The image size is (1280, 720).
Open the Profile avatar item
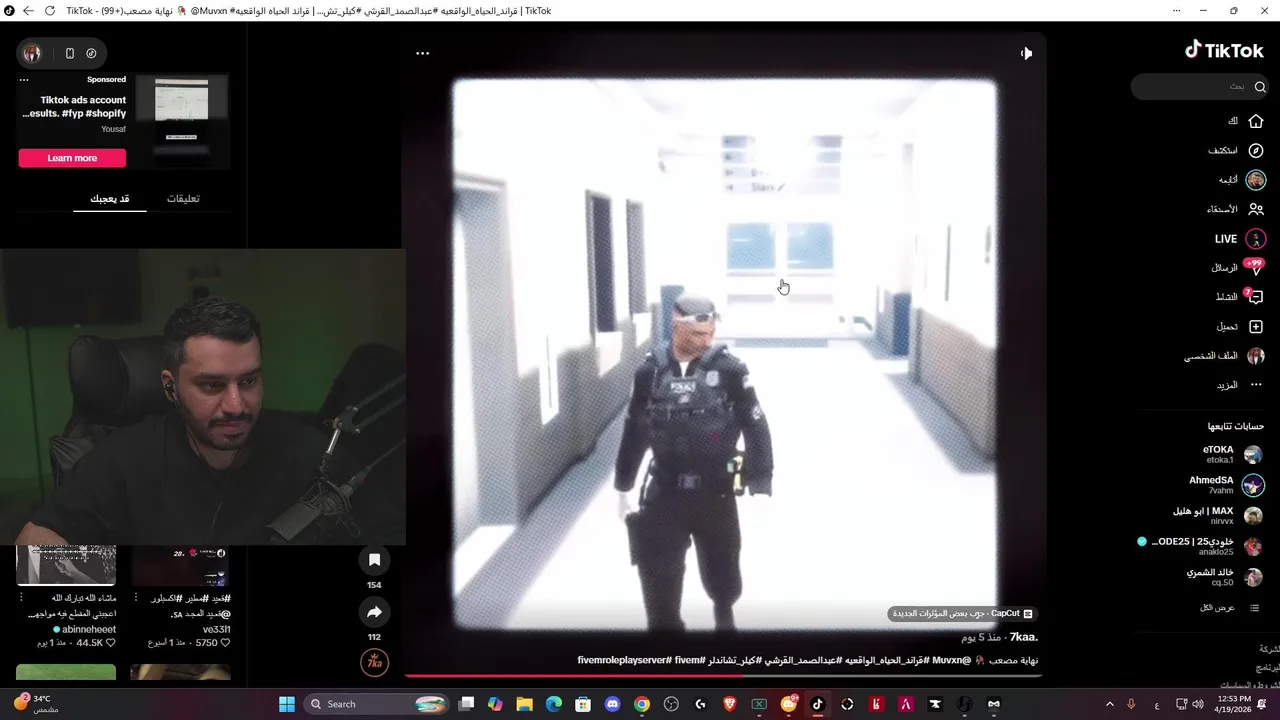(x=1256, y=356)
